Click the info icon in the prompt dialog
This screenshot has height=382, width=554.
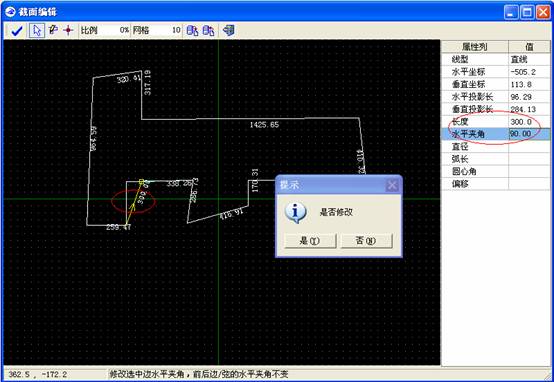coord(295,212)
